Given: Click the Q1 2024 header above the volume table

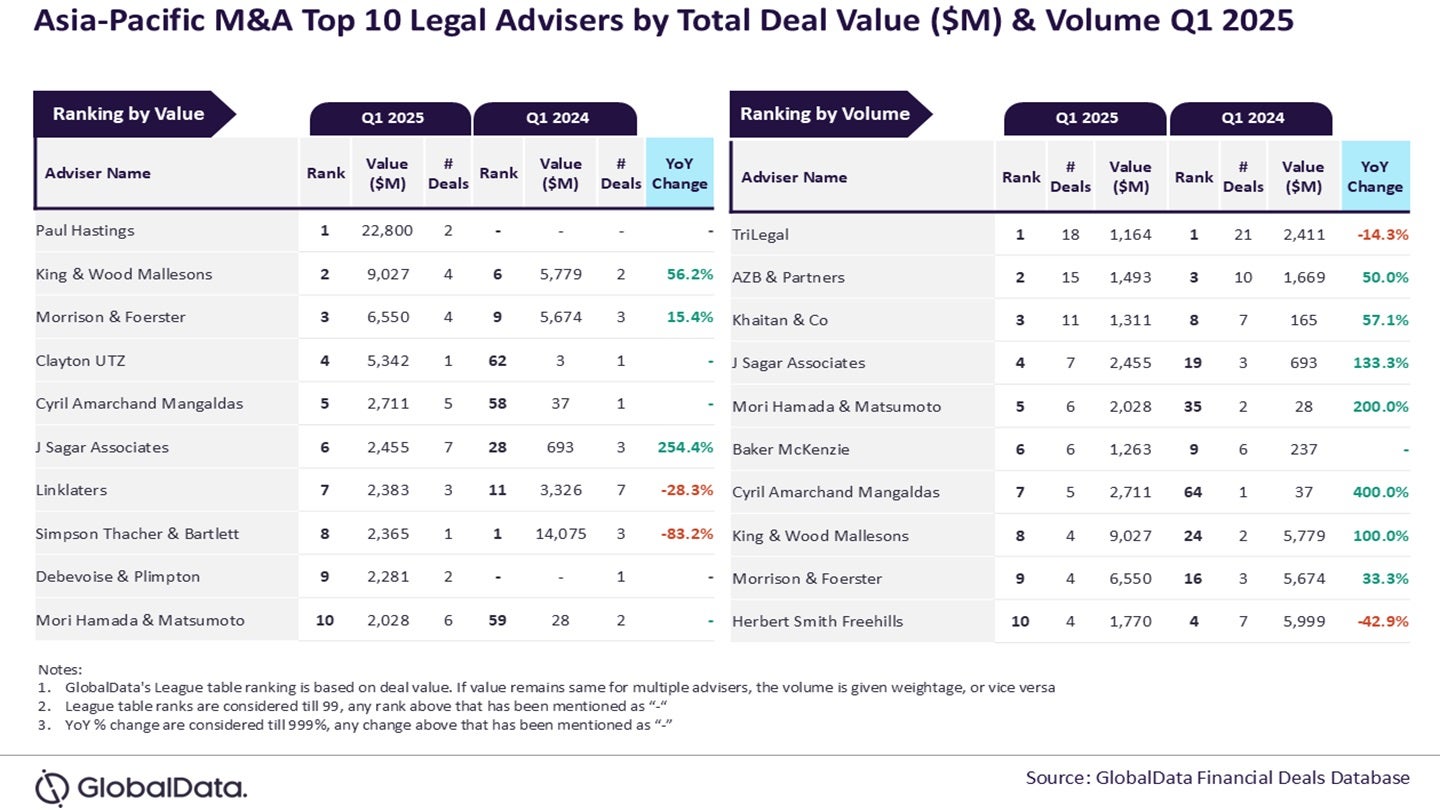Looking at the screenshot, I should 1252,118.
